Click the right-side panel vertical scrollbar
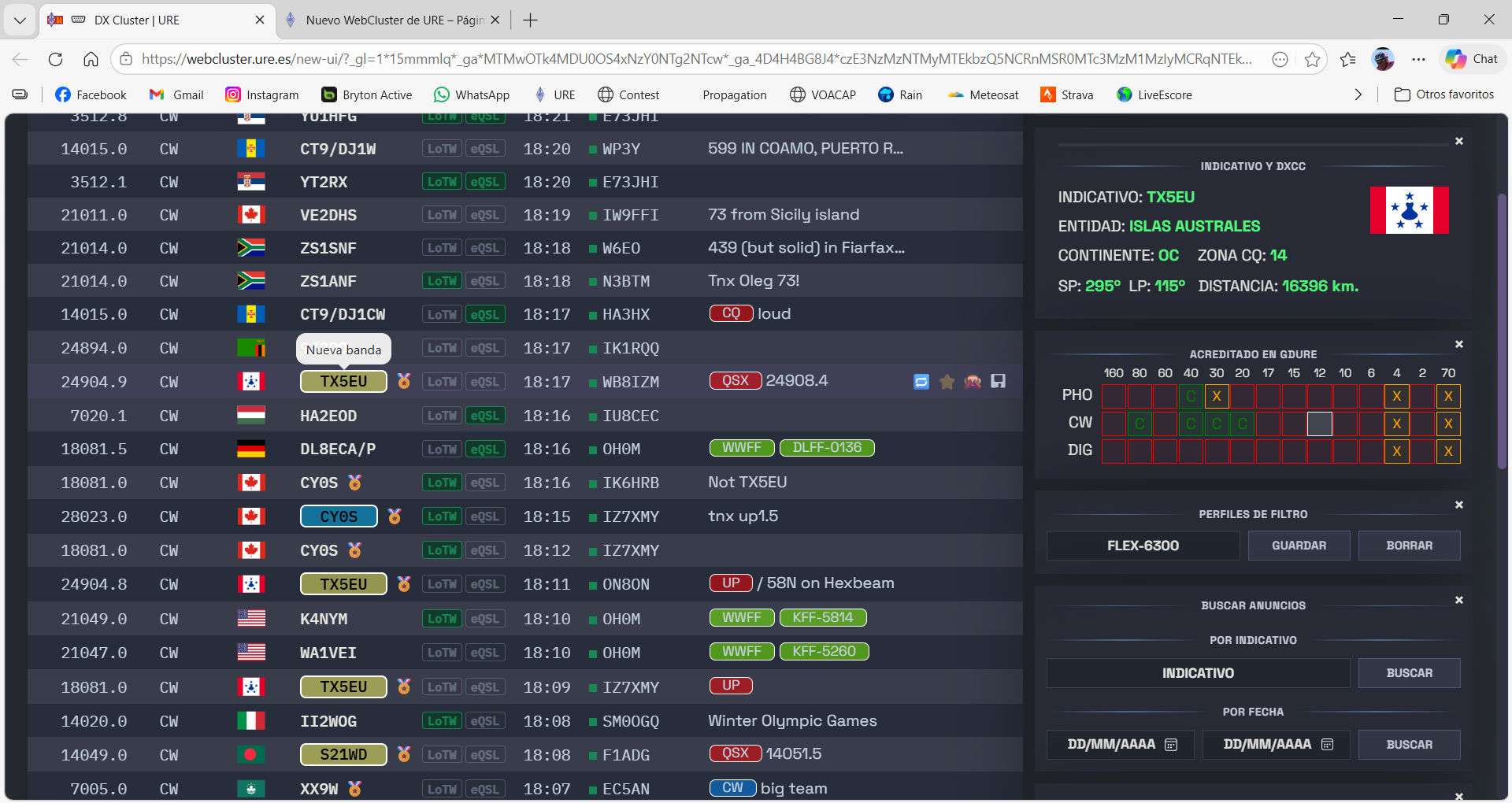1512x803 pixels. point(1502,331)
